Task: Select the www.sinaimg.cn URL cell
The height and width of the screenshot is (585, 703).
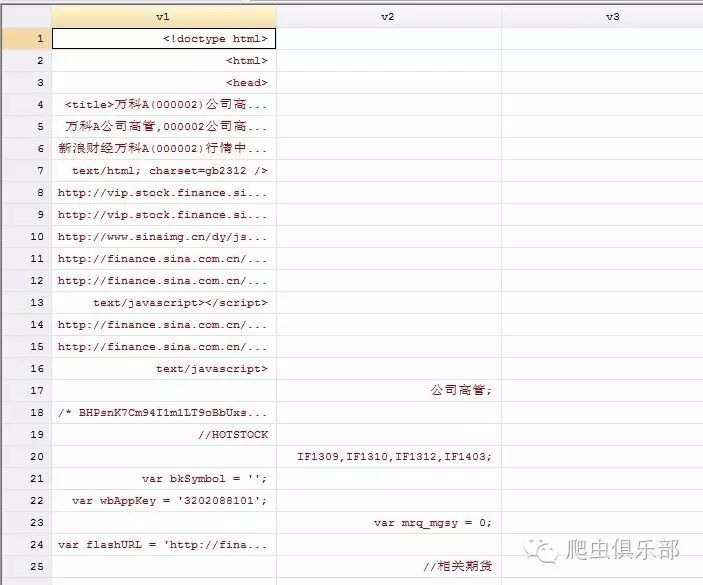Action: pos(164,236)
